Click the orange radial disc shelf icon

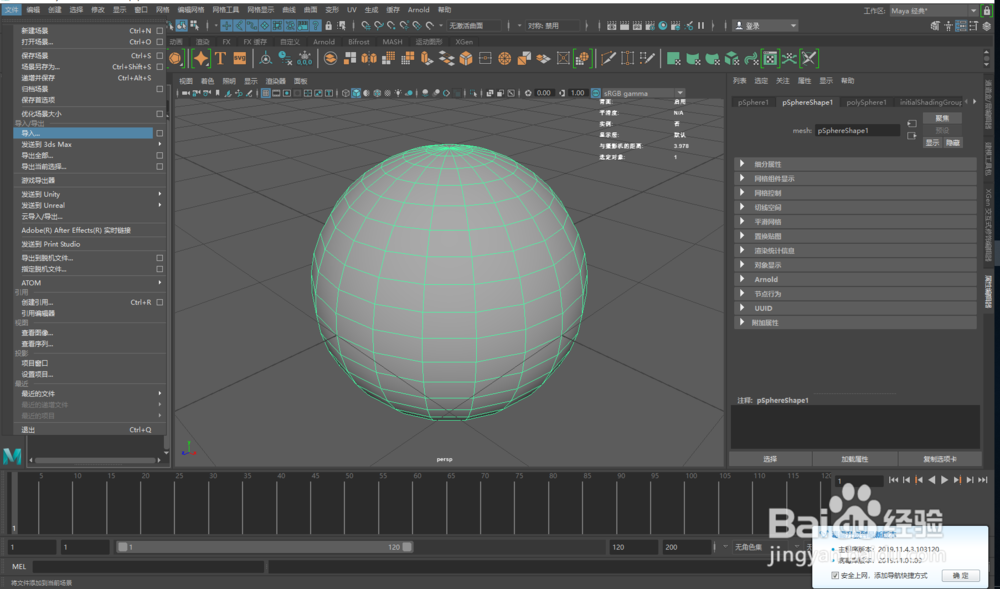coord(504,59)
